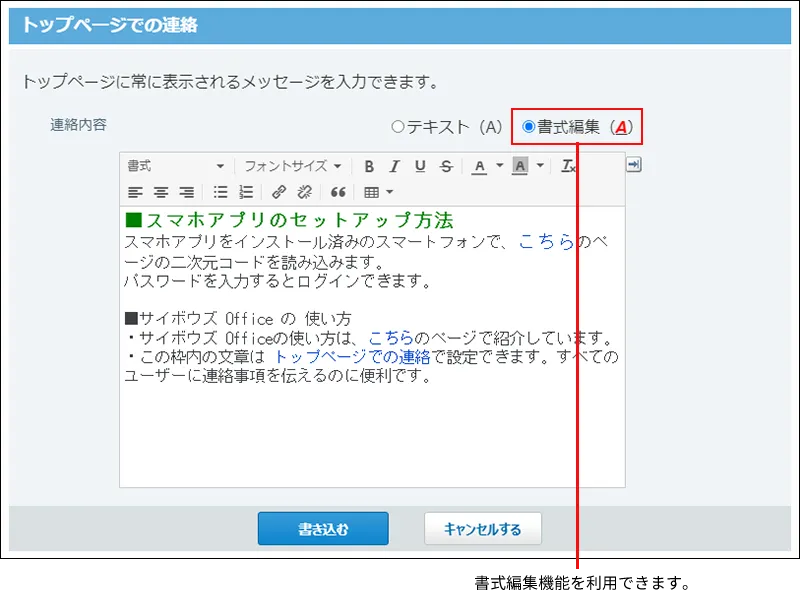Image resolution: width=800 pixels, height=599 pixels.
Task: Click the キャンセルする button
Action: click(x=483, y=529)
